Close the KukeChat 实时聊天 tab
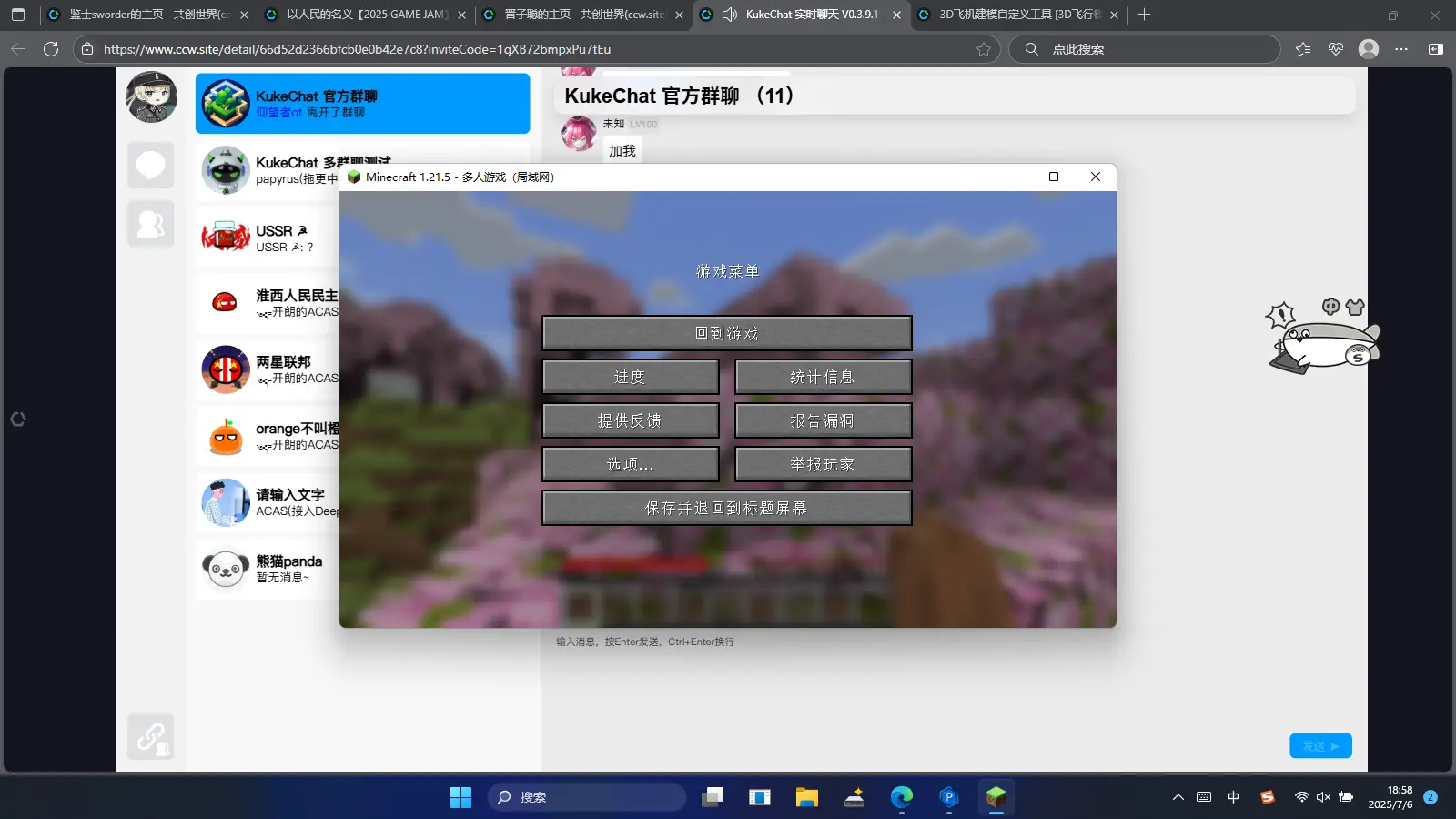The height and width of the screenshot is (819, 1456). pos(896,15)
